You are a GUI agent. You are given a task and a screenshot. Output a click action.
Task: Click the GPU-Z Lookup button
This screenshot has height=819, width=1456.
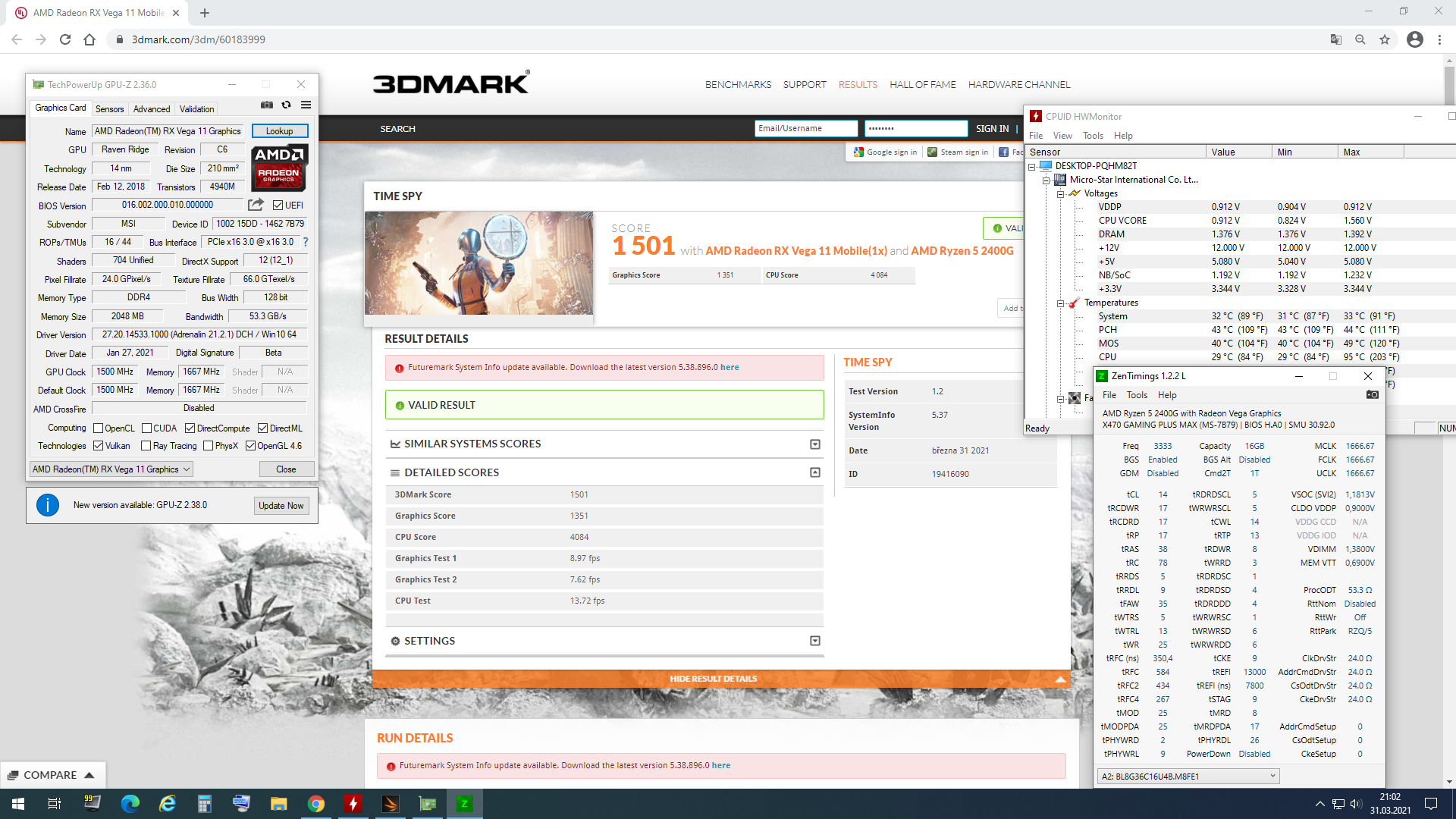[x=279, y=131]
